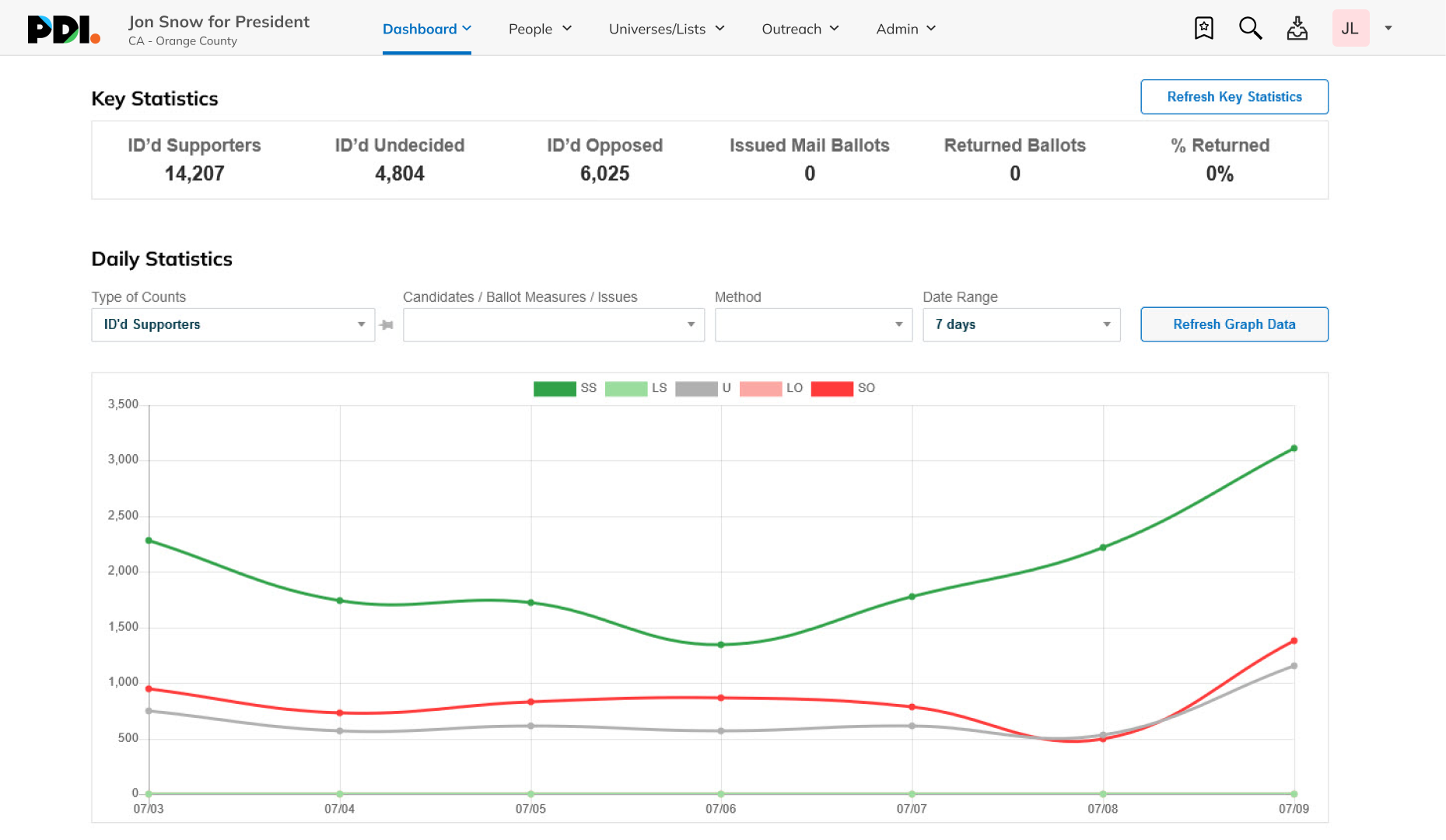Click the CA - Orange County subtitle
Image resolution: width=1446 pixels, height=840 pixels.
(x=183, y=41)
